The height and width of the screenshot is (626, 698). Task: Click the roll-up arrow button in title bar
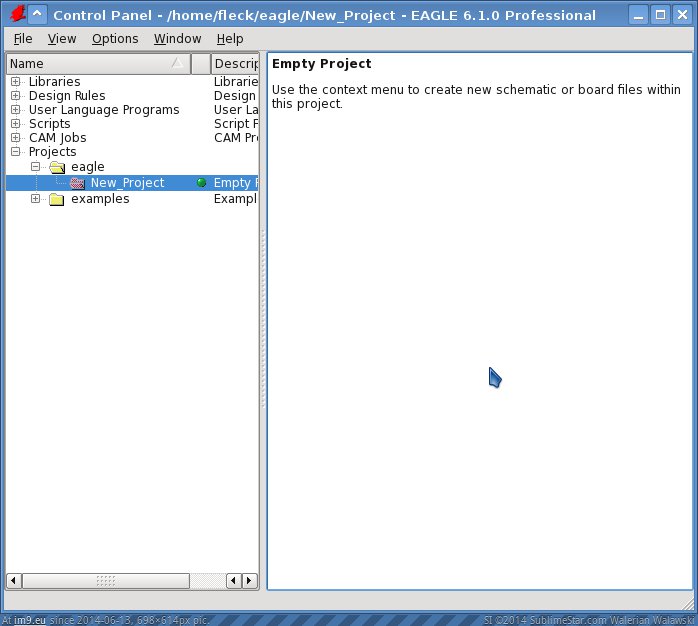coord(37,15)
